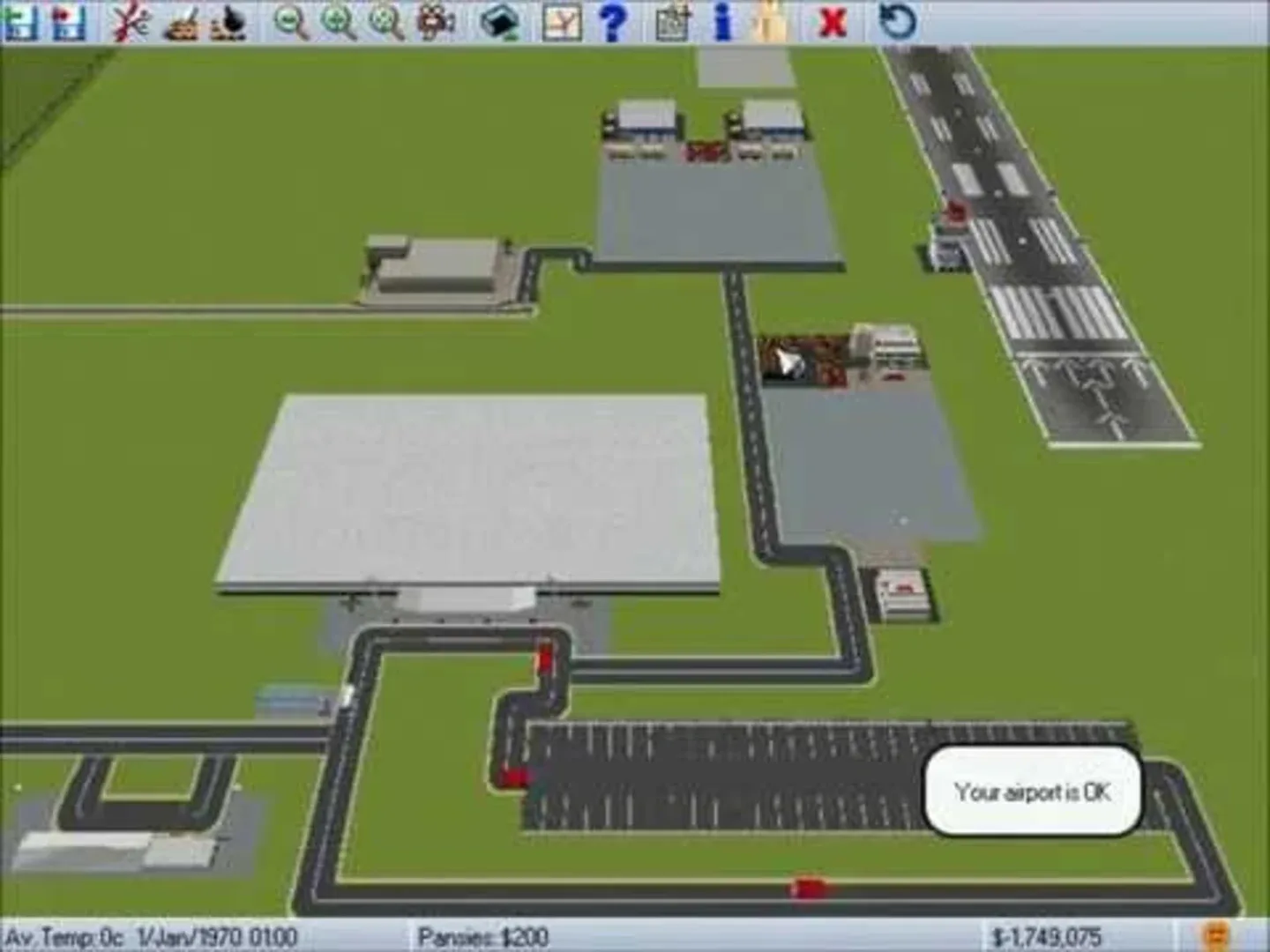Click the red X toolbar icon
The height and width of the screenshot is (952, 1270).
point(832,22)
